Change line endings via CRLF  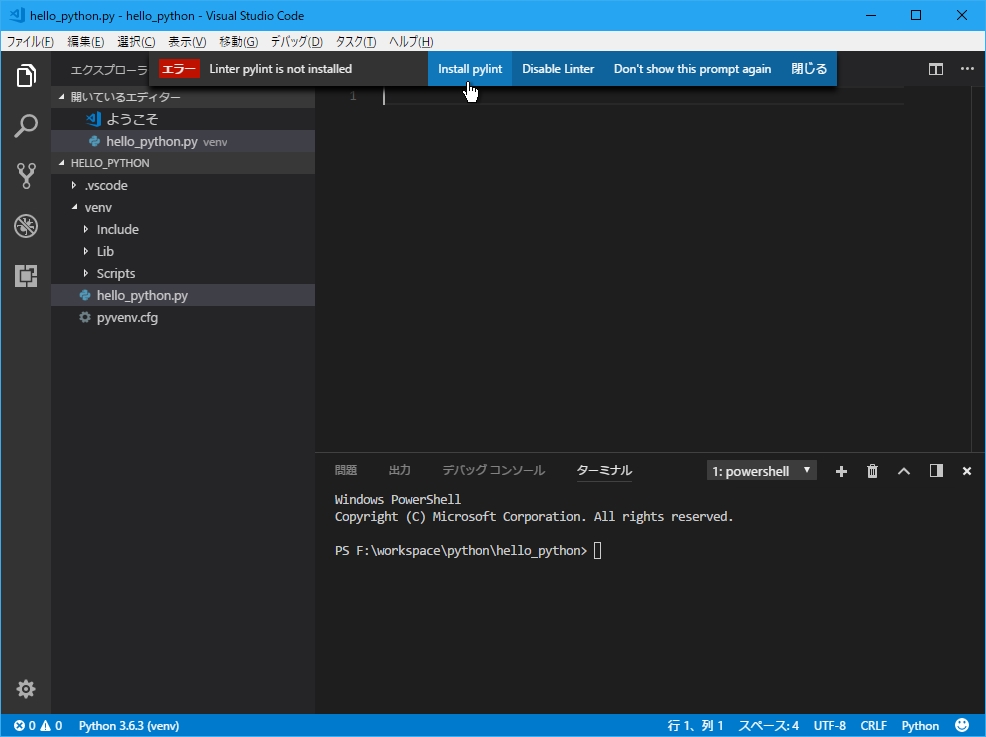(873, 726)
